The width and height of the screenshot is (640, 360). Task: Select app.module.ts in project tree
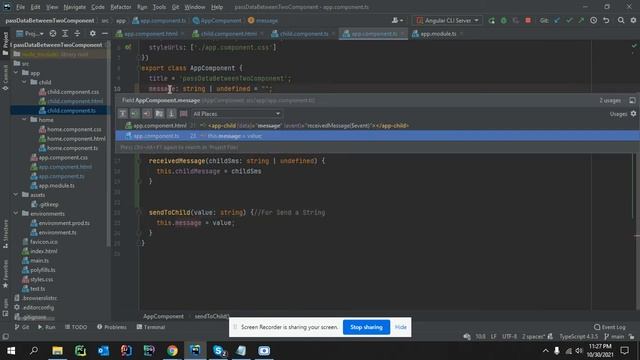(x=52, y=186)
